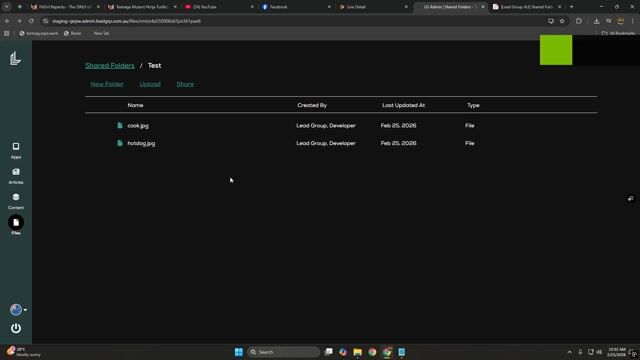Click the Name column header
Screen dimensions: 640x360
(136, 105)
